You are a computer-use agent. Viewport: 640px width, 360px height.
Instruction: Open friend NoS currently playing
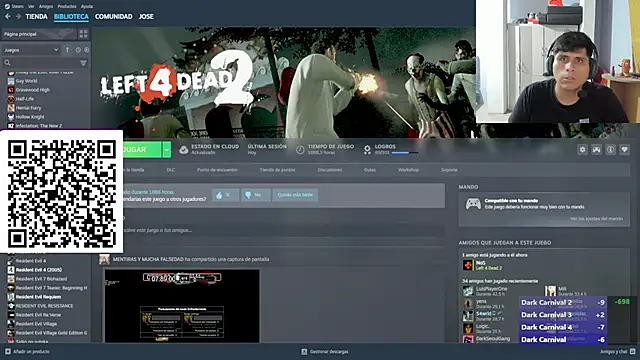tap(482, 265)
